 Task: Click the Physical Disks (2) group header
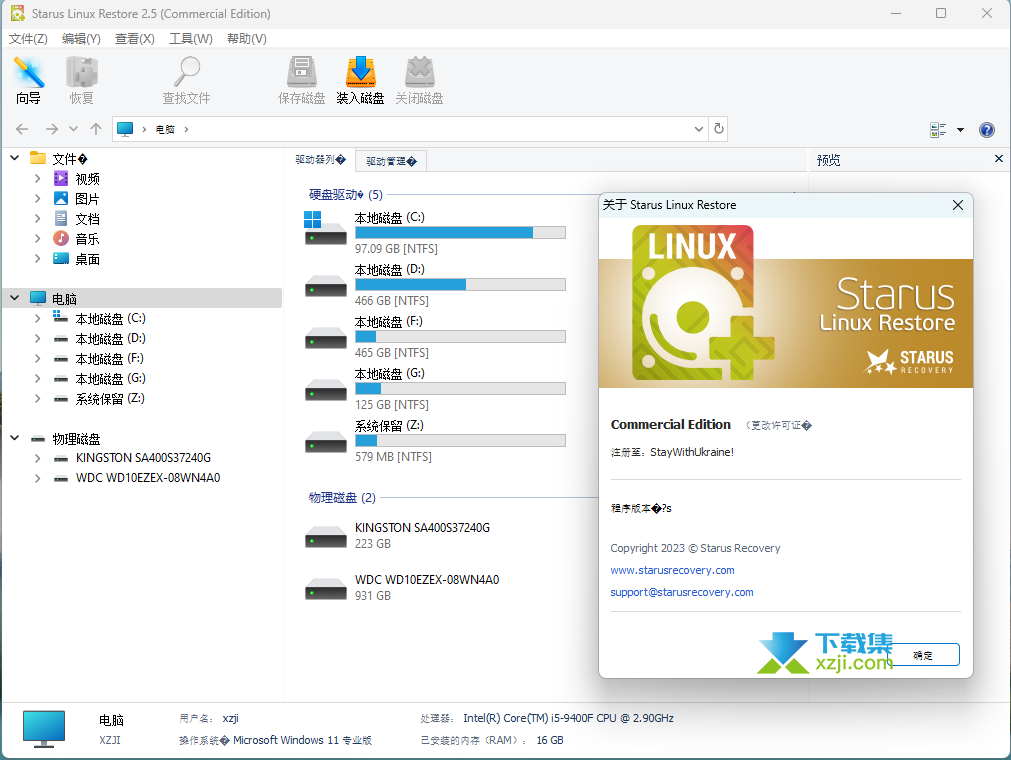coord(342,498)
